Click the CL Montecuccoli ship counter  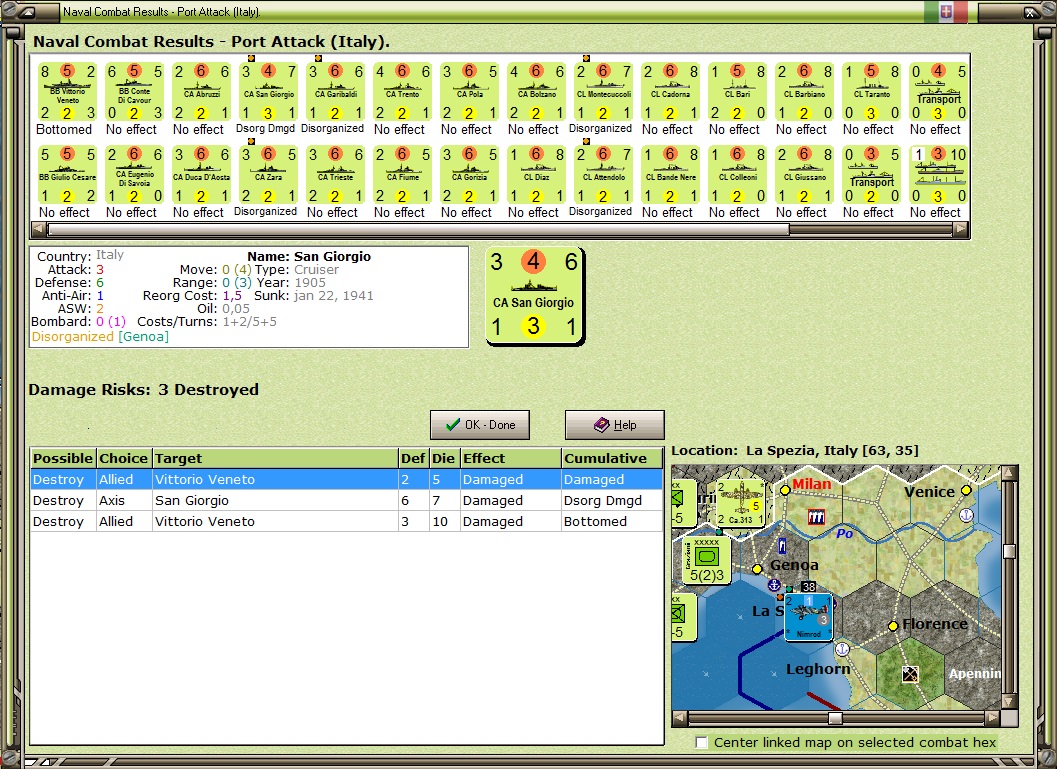603,92
